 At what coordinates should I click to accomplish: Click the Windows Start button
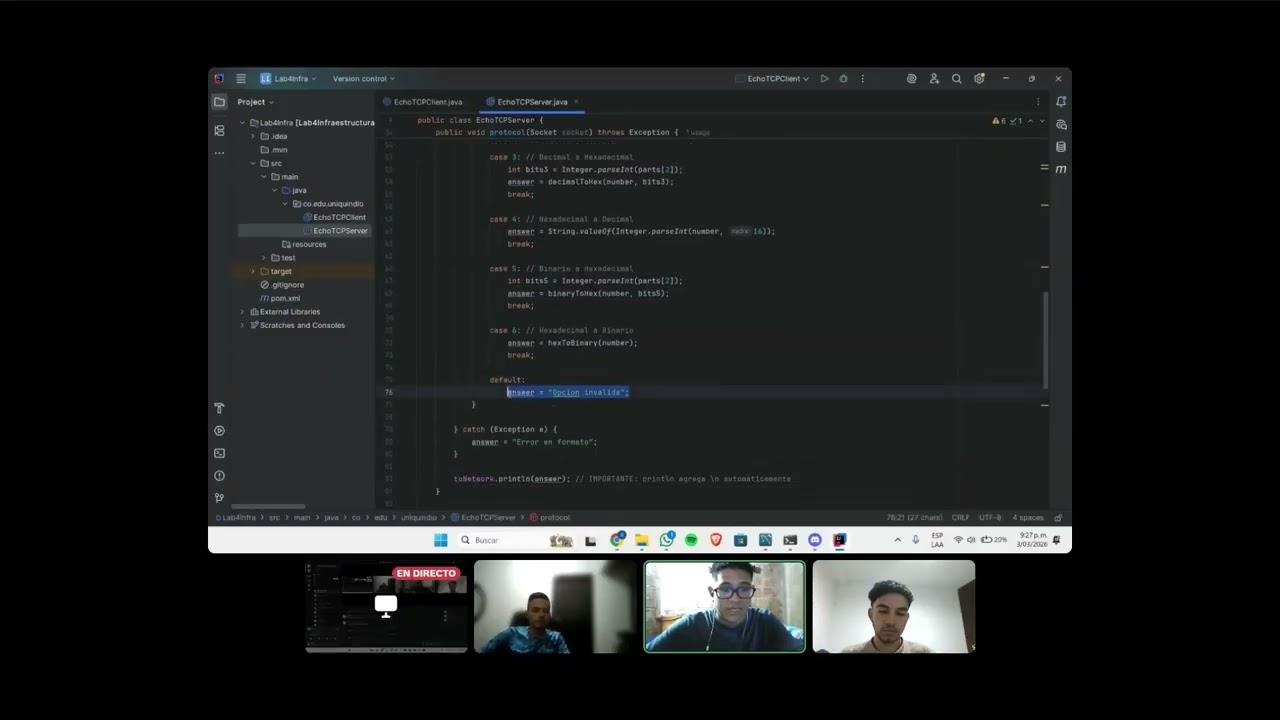(x=440, y=540)
